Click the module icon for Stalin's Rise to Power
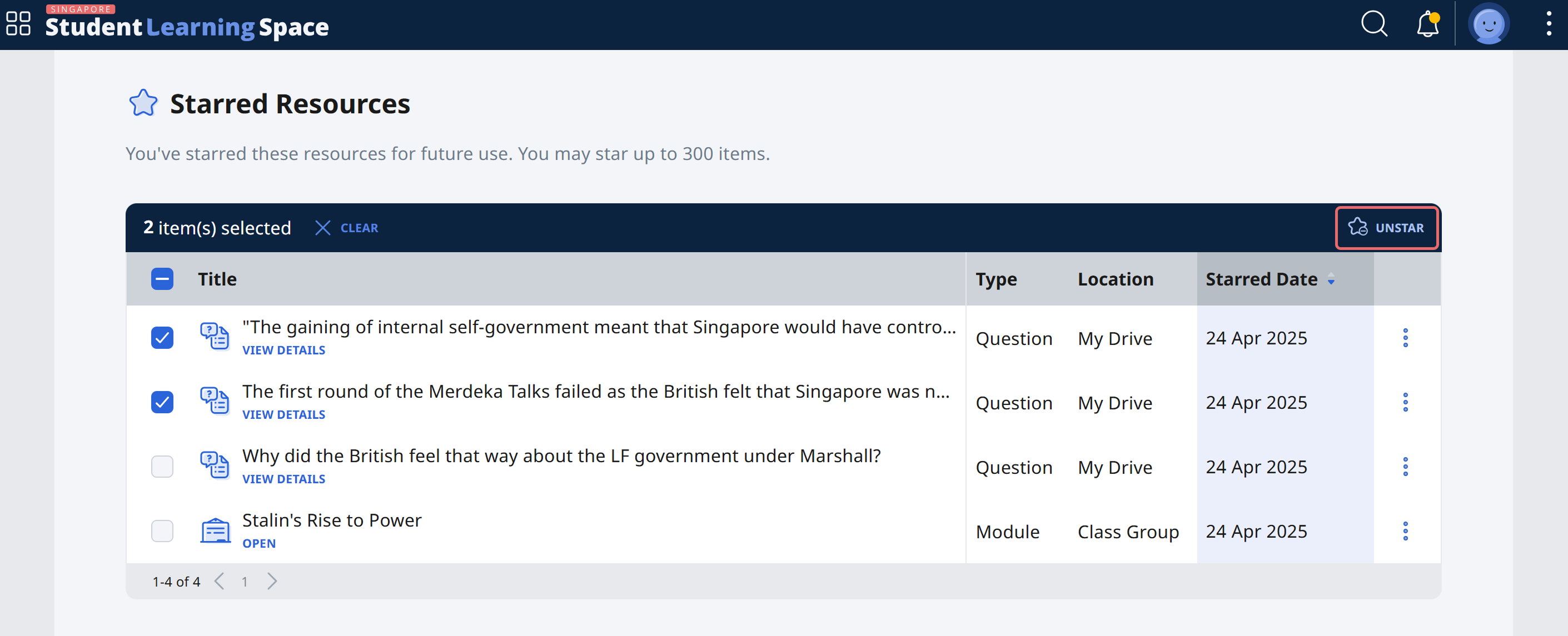Image resolution: width=1568 pixels, height=636 pixels. [x=215, y=531]
